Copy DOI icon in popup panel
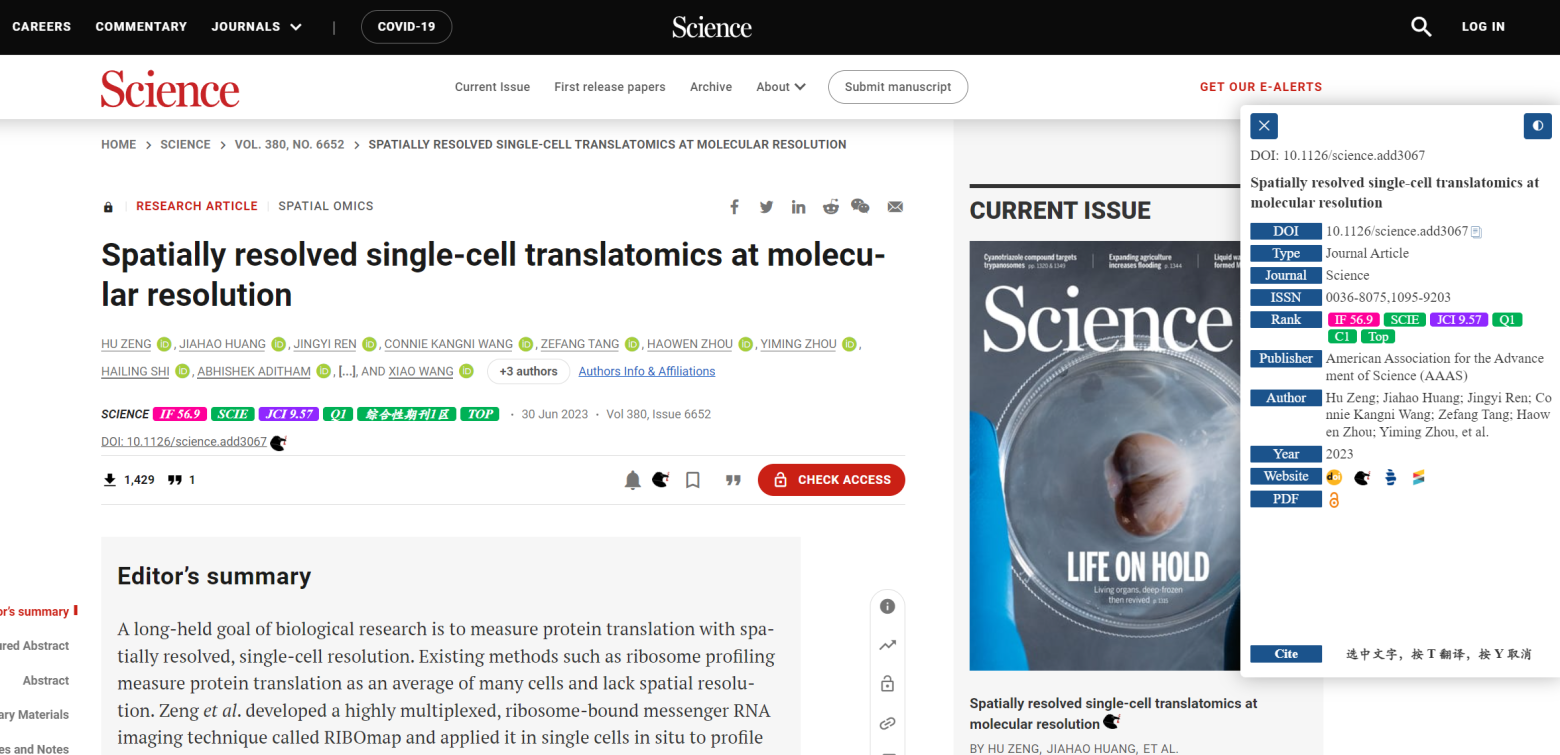 pos(1476,232)
